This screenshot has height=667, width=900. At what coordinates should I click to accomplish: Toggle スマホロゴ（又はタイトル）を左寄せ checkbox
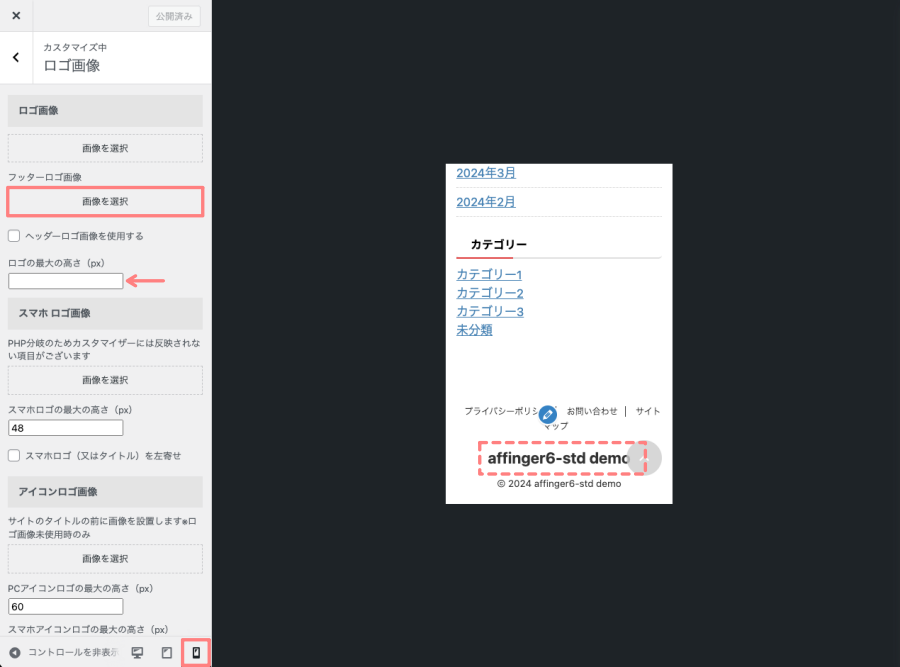pos(15,455)
